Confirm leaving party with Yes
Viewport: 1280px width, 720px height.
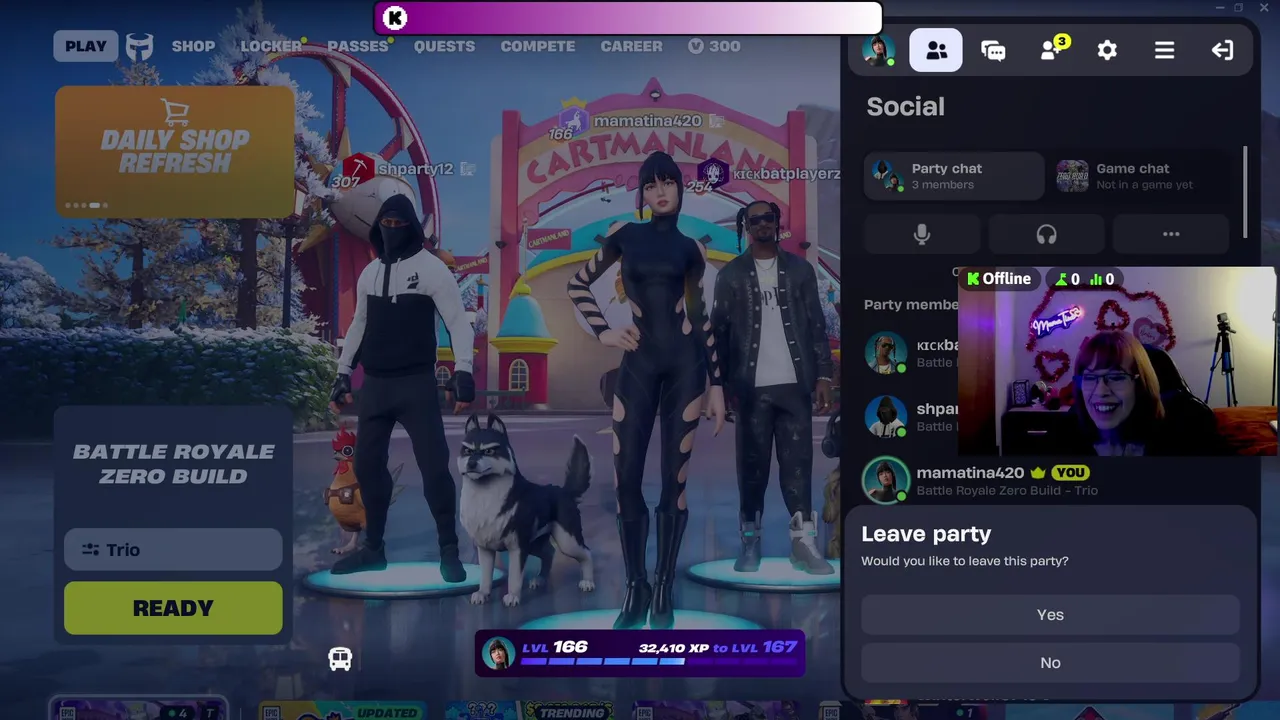pyautogui.click(x=1050, y=615)
